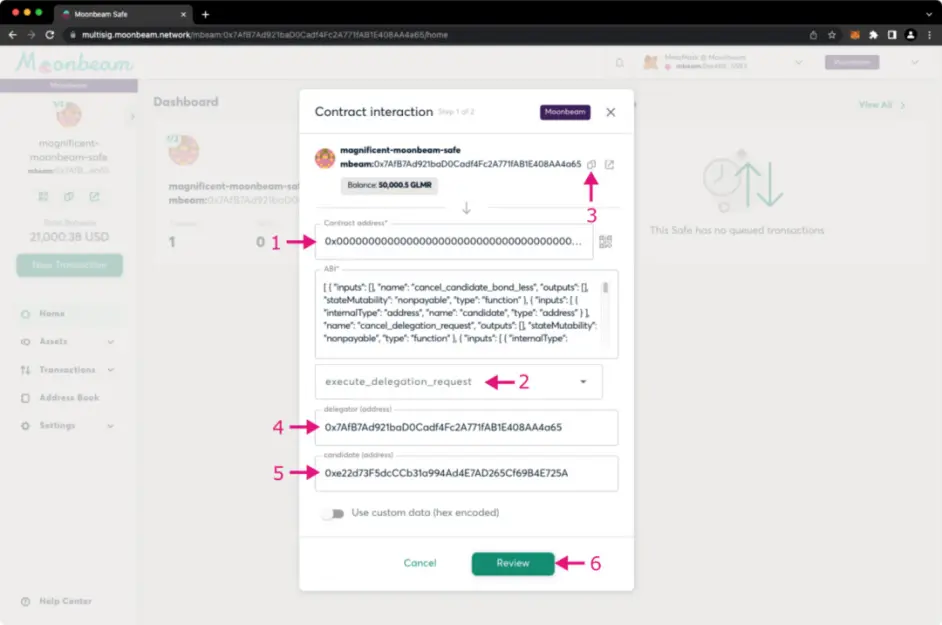Open the Transactions sidebar menu

[68, 370]
